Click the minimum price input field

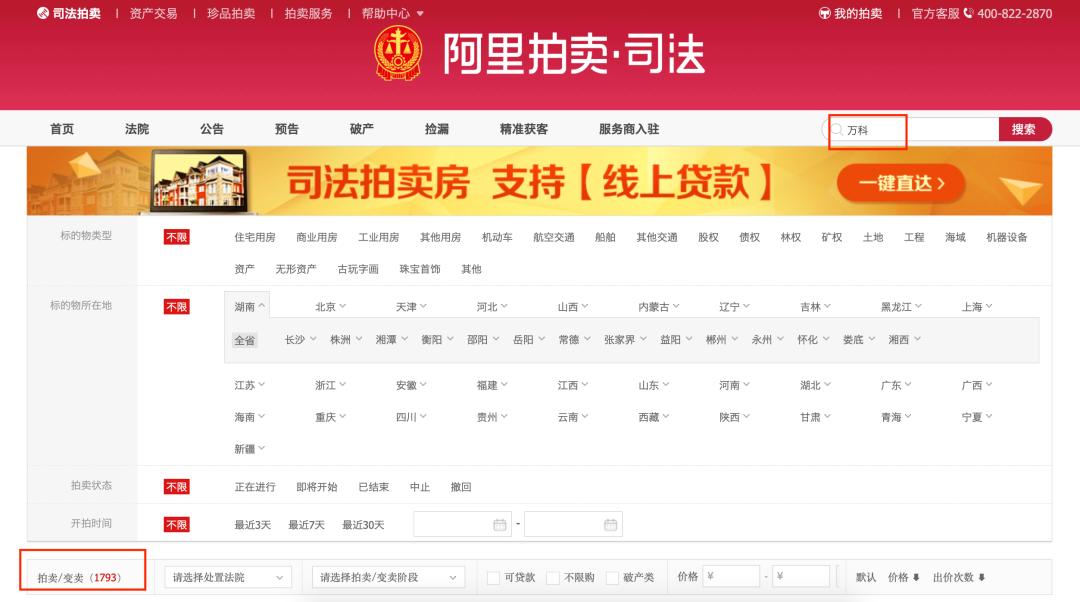[735, 575]
